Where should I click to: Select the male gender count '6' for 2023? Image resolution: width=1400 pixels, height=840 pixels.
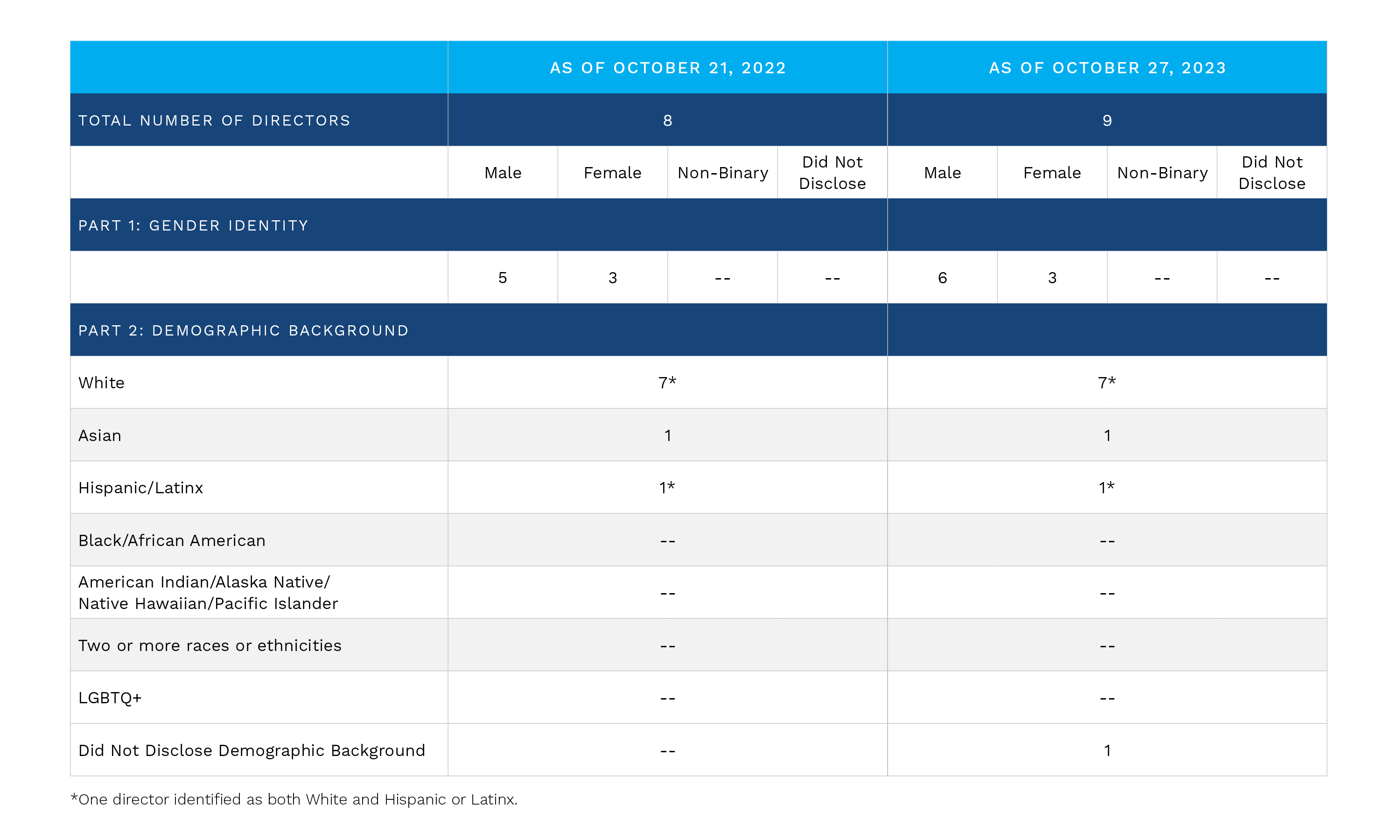point(942,277)
